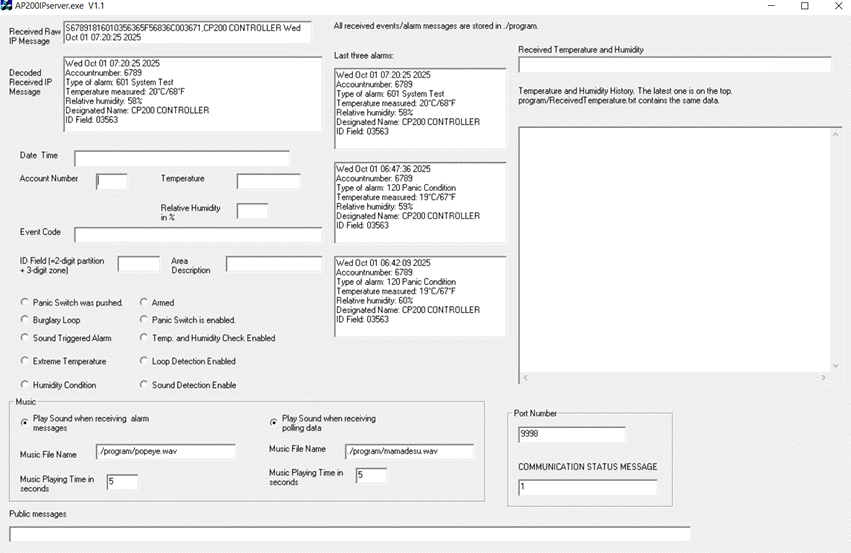Maximize the AP200IPserver window
The width and height of the screenshot is (851, 553).
(804, 6)
